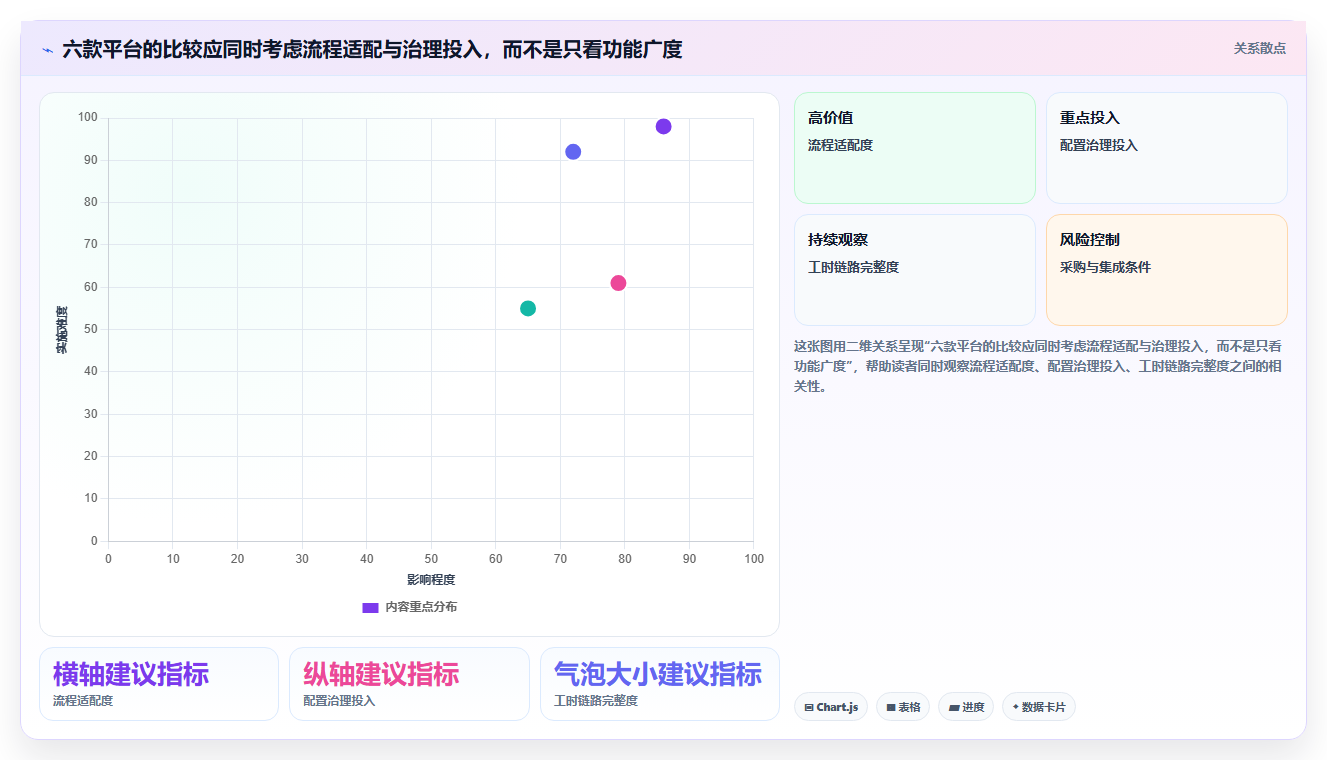The width and height of the screenshot is (1327, 760).
Task: Open the 高价值 card
Action: point(915,148)
